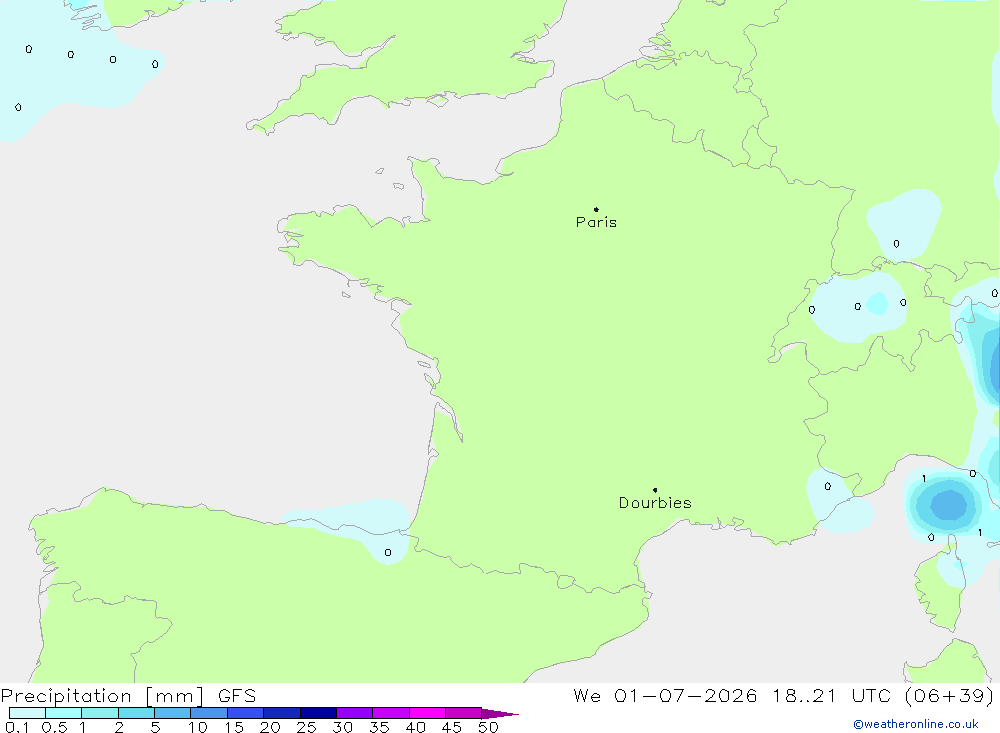Viewport: 1000px width, 733px height.
Task: Click the legend label '35'
Action: pos(379,727)
